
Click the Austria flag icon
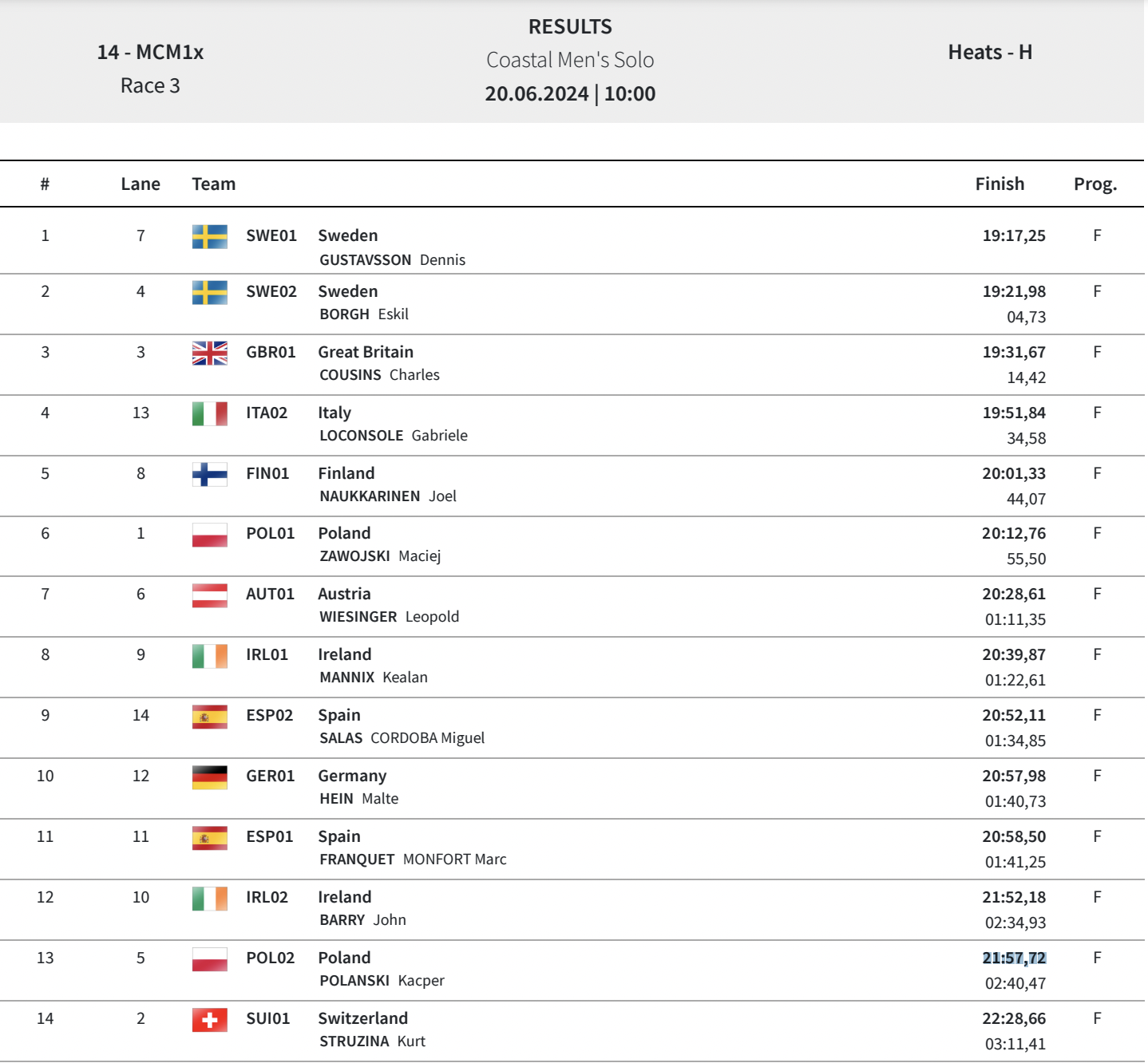pyautogui.click(x=209, y=595)
